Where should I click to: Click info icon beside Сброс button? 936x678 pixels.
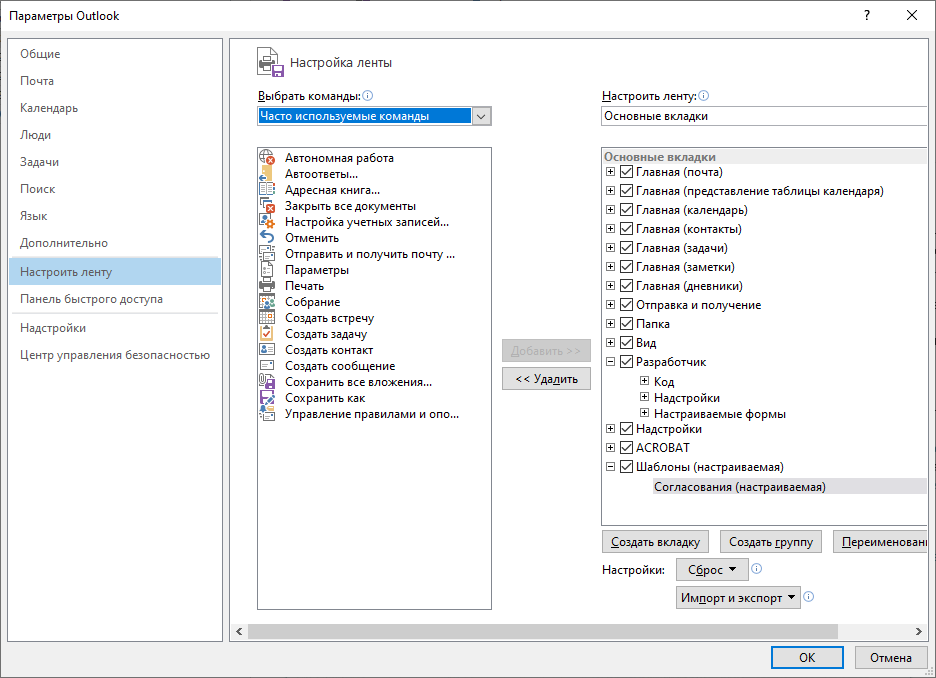[756, 569]
